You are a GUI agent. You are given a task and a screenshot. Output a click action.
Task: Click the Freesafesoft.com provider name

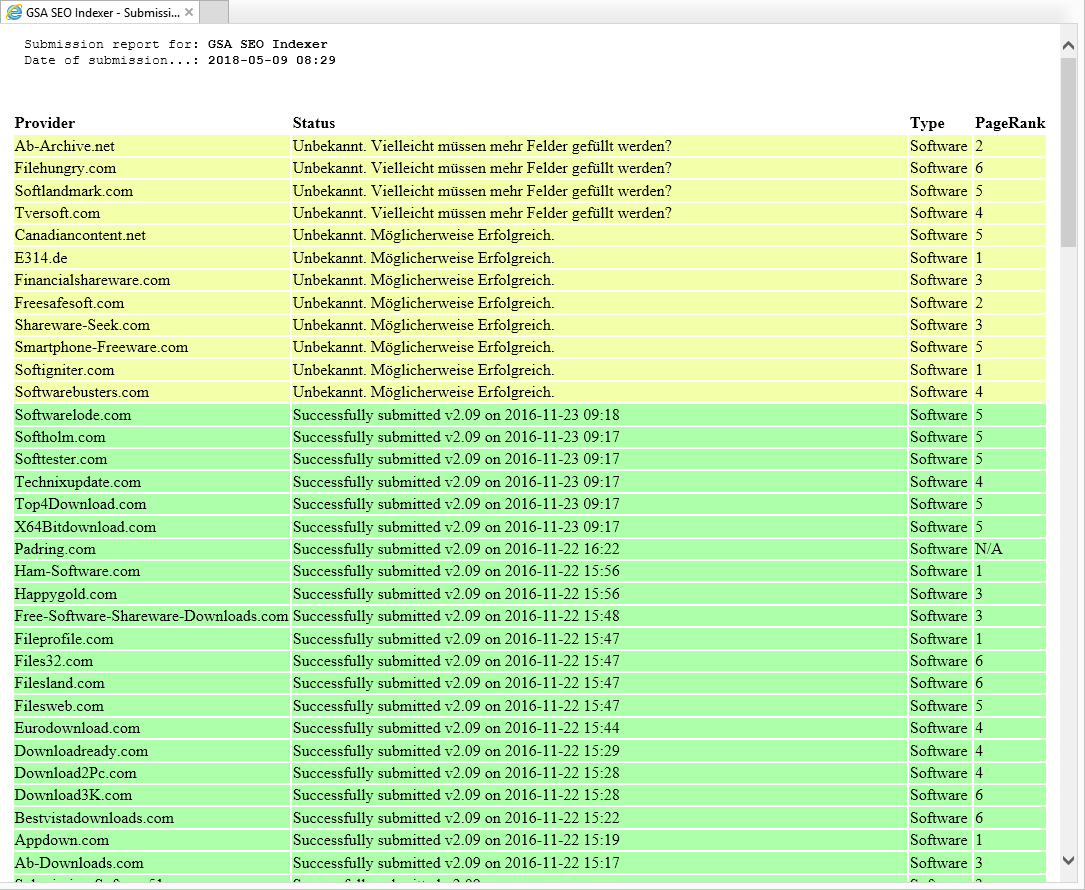coord(69,303)
